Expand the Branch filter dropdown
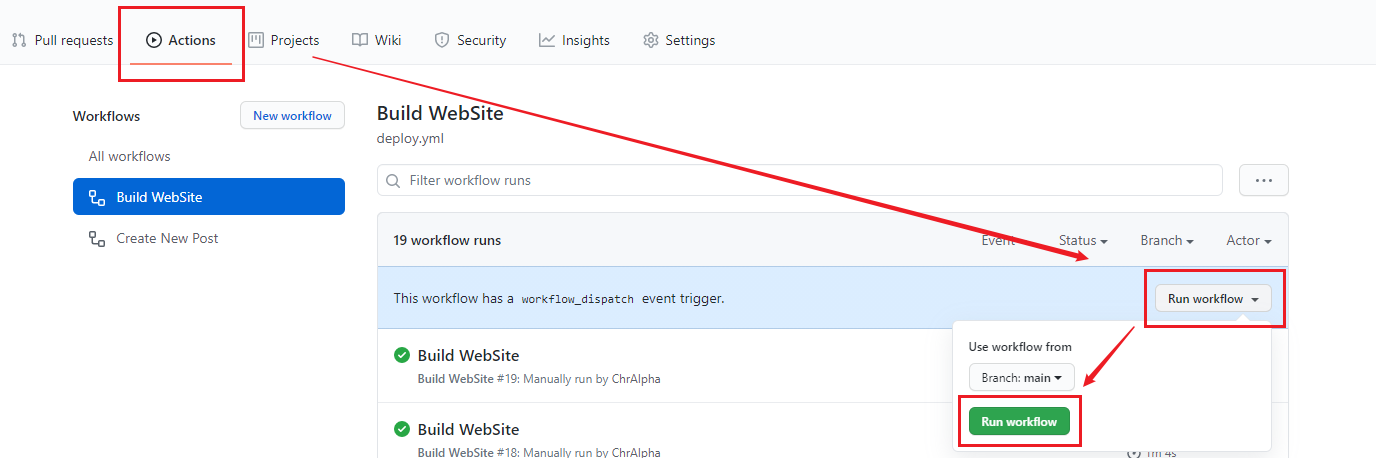 1167,240
